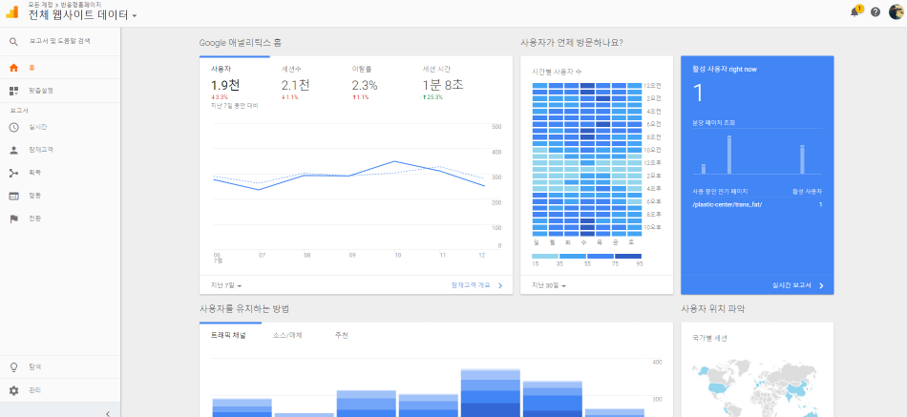Open the help question mark icon

[x=875, y=12]
